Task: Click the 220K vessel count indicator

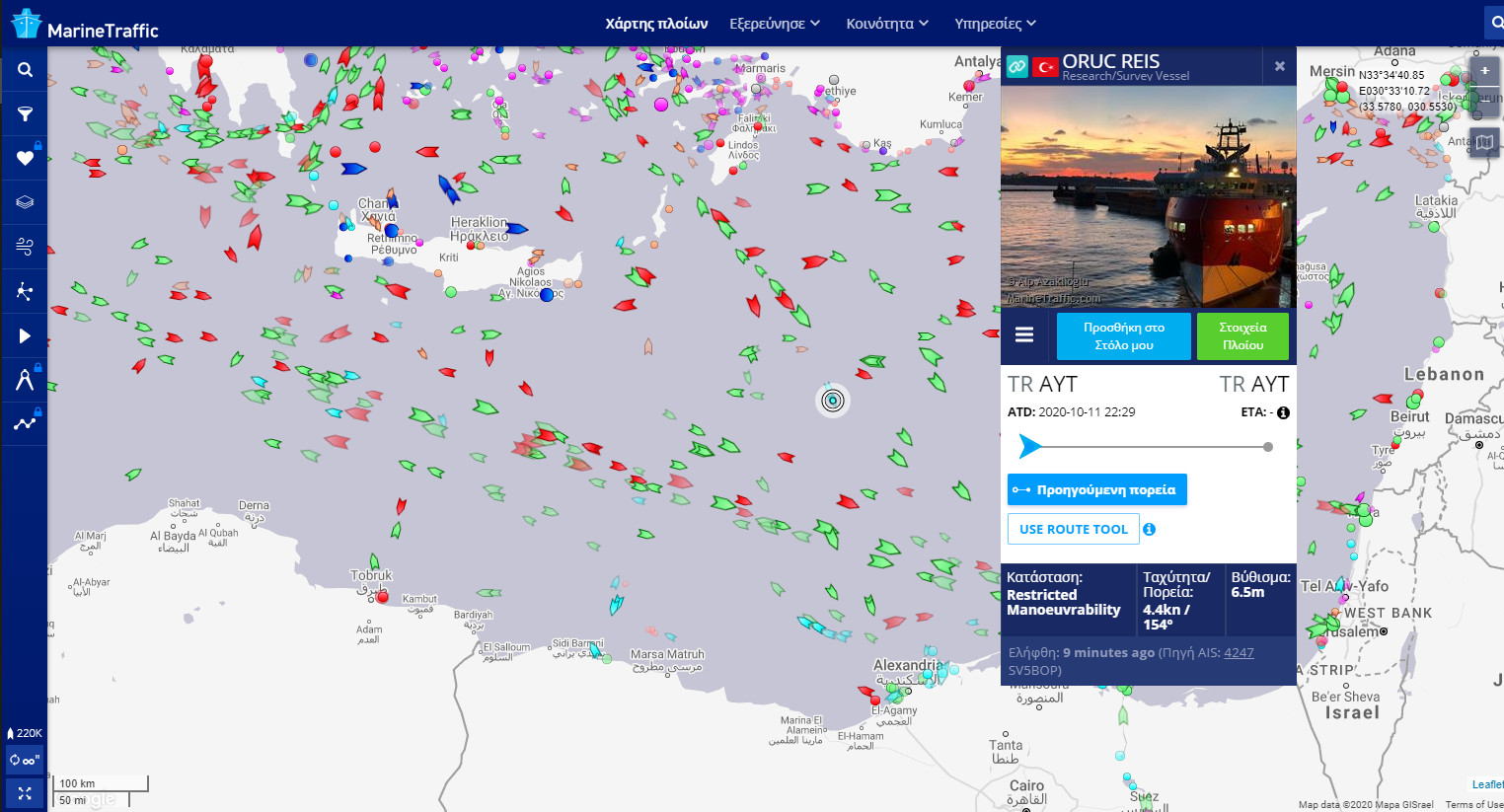Action: (25, 733)
